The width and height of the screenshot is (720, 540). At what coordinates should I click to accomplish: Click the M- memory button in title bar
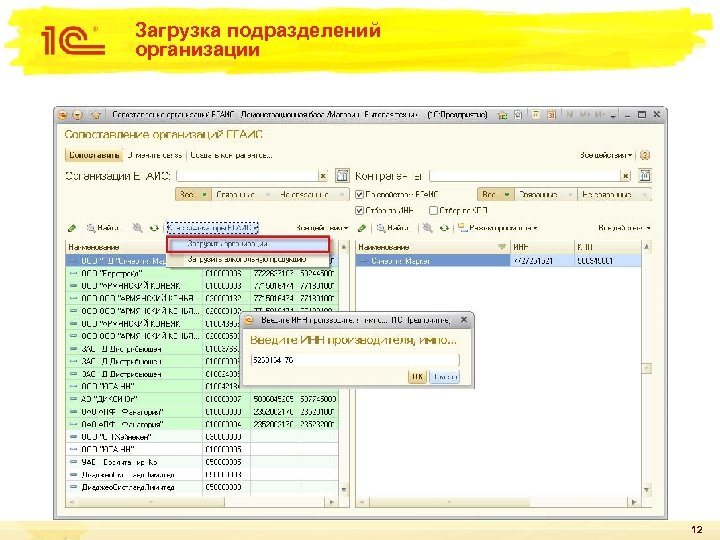point(600,115)
